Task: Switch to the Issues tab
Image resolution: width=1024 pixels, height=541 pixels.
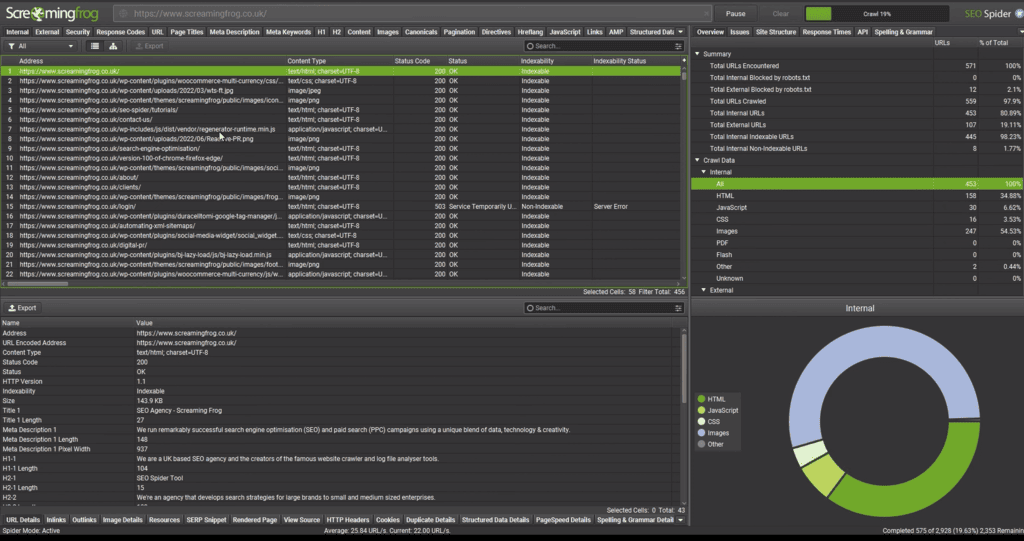Action: pyautogui.click(x=739, y=31)
